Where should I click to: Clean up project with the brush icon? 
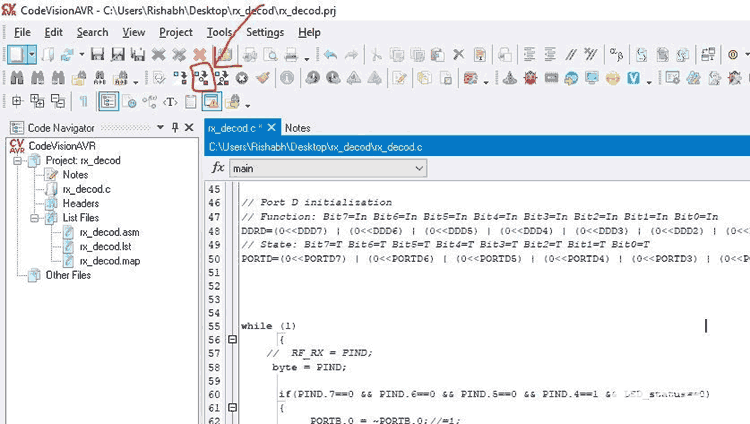[x=263, y=77]
